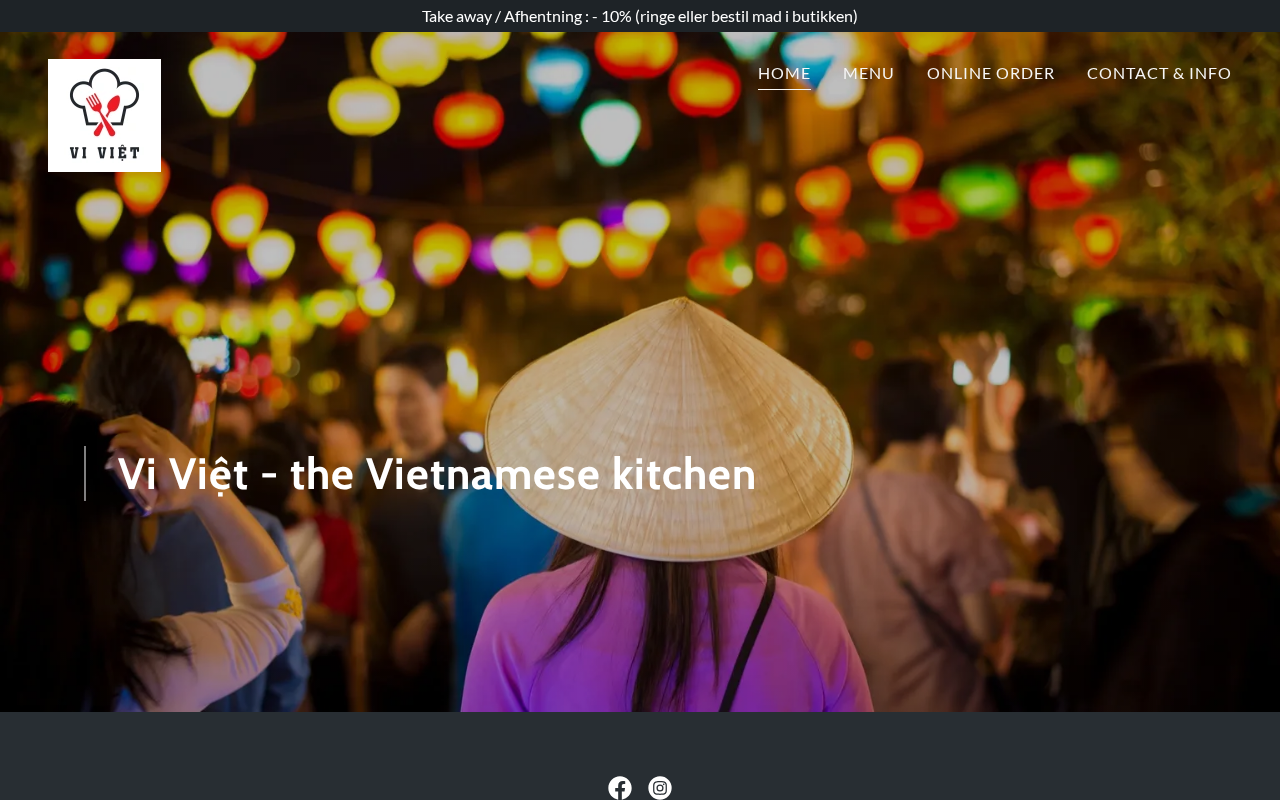Open the Instagram social icon
Viewport: 1280px width, 800px height.
[660, 788]
